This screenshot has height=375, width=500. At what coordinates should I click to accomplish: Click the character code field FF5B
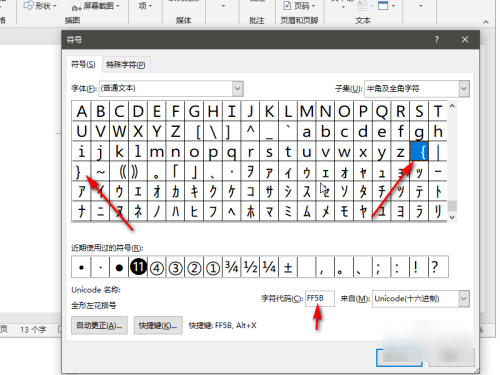(x=320, y=298)
